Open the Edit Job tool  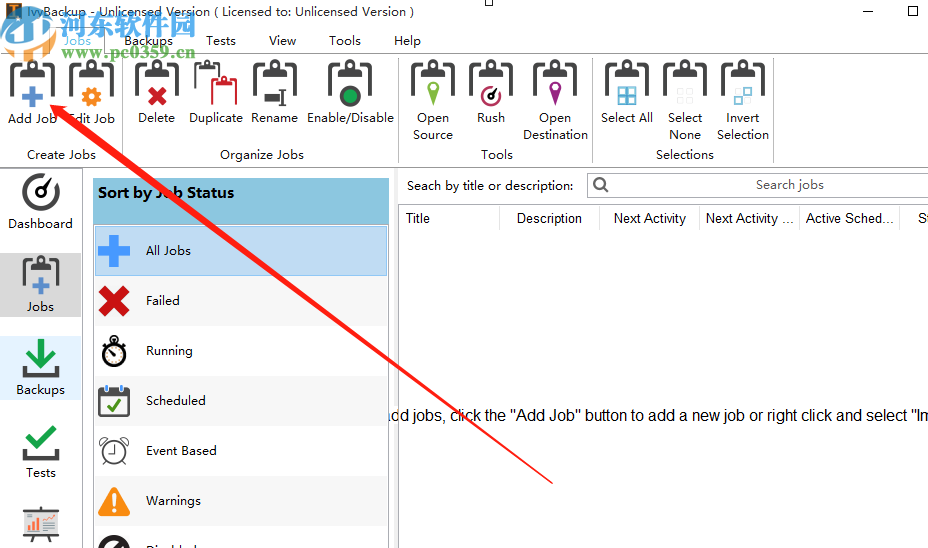point(92,92)
